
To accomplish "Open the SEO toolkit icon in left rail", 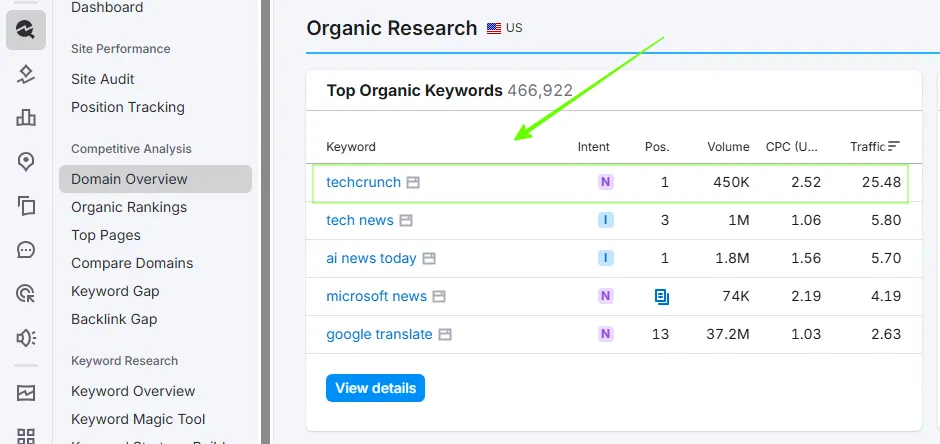I will pos(26,29).
